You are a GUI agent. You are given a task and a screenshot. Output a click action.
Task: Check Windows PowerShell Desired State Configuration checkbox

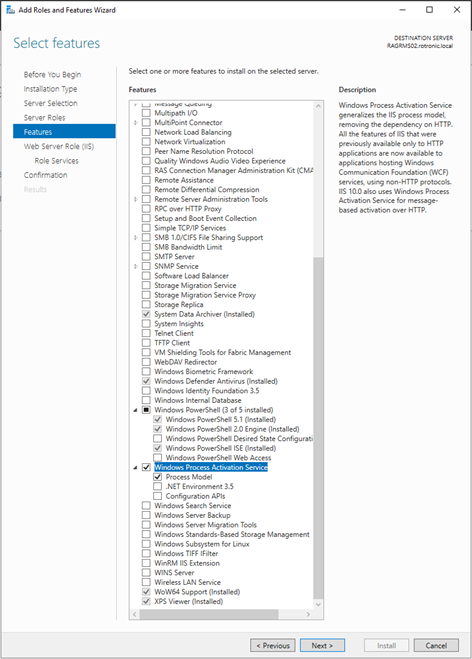(x=157, y=438)
